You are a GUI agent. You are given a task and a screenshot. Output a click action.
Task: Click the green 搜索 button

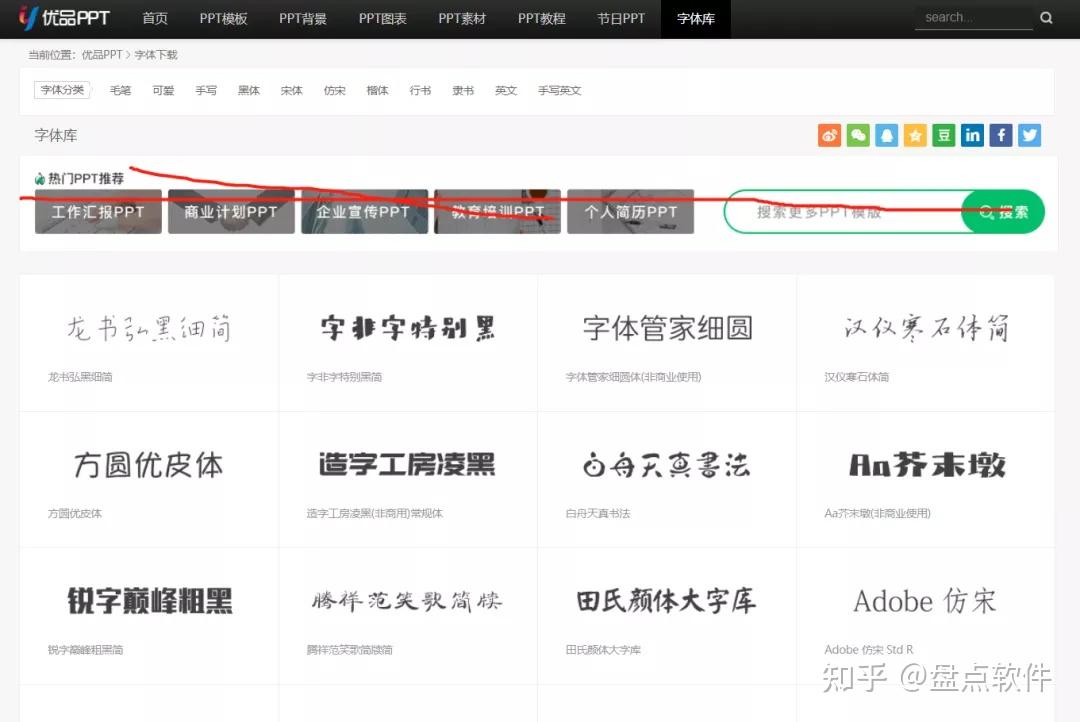1004,212
